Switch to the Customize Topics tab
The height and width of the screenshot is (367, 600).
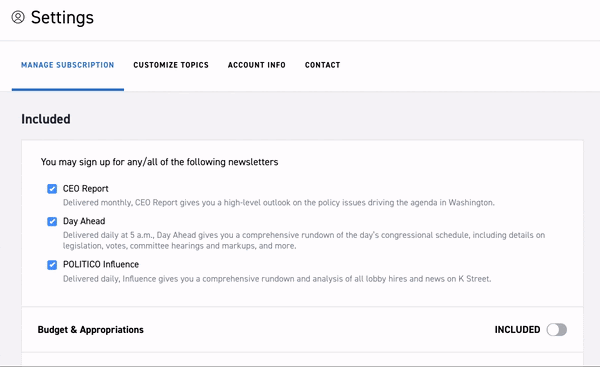(171, 65)
